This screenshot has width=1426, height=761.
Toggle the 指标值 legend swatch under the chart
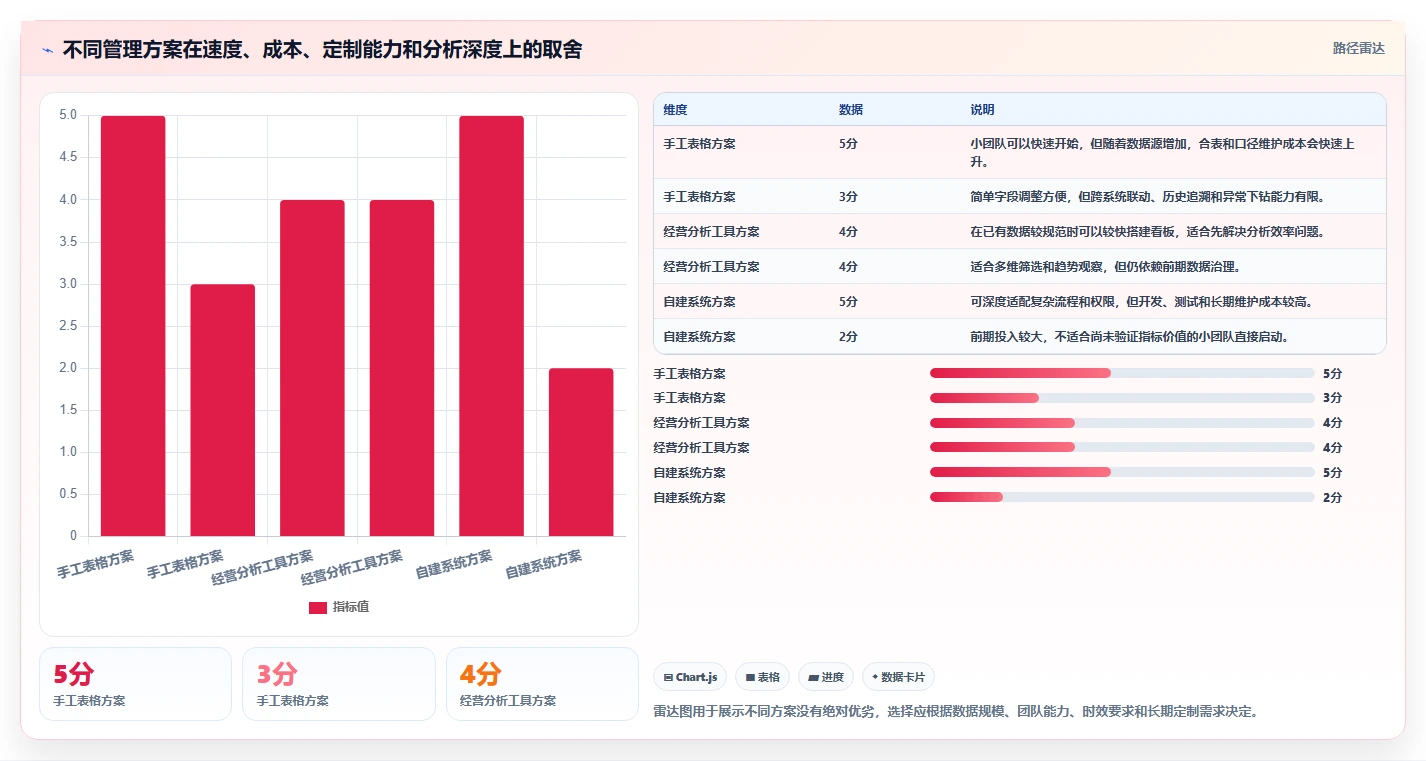pos(318,607)
